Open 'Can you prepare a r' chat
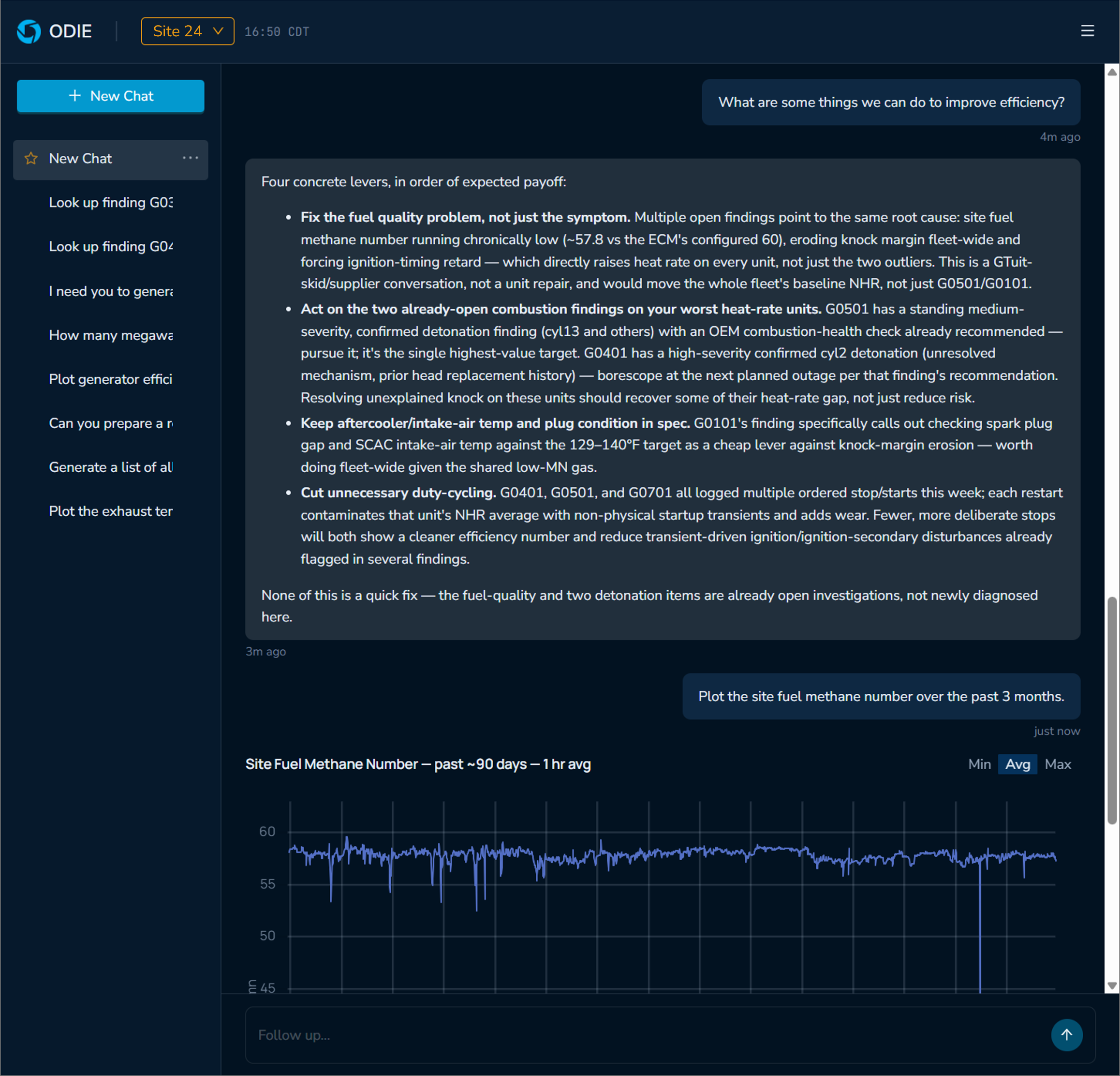 (x=111, y=423)
